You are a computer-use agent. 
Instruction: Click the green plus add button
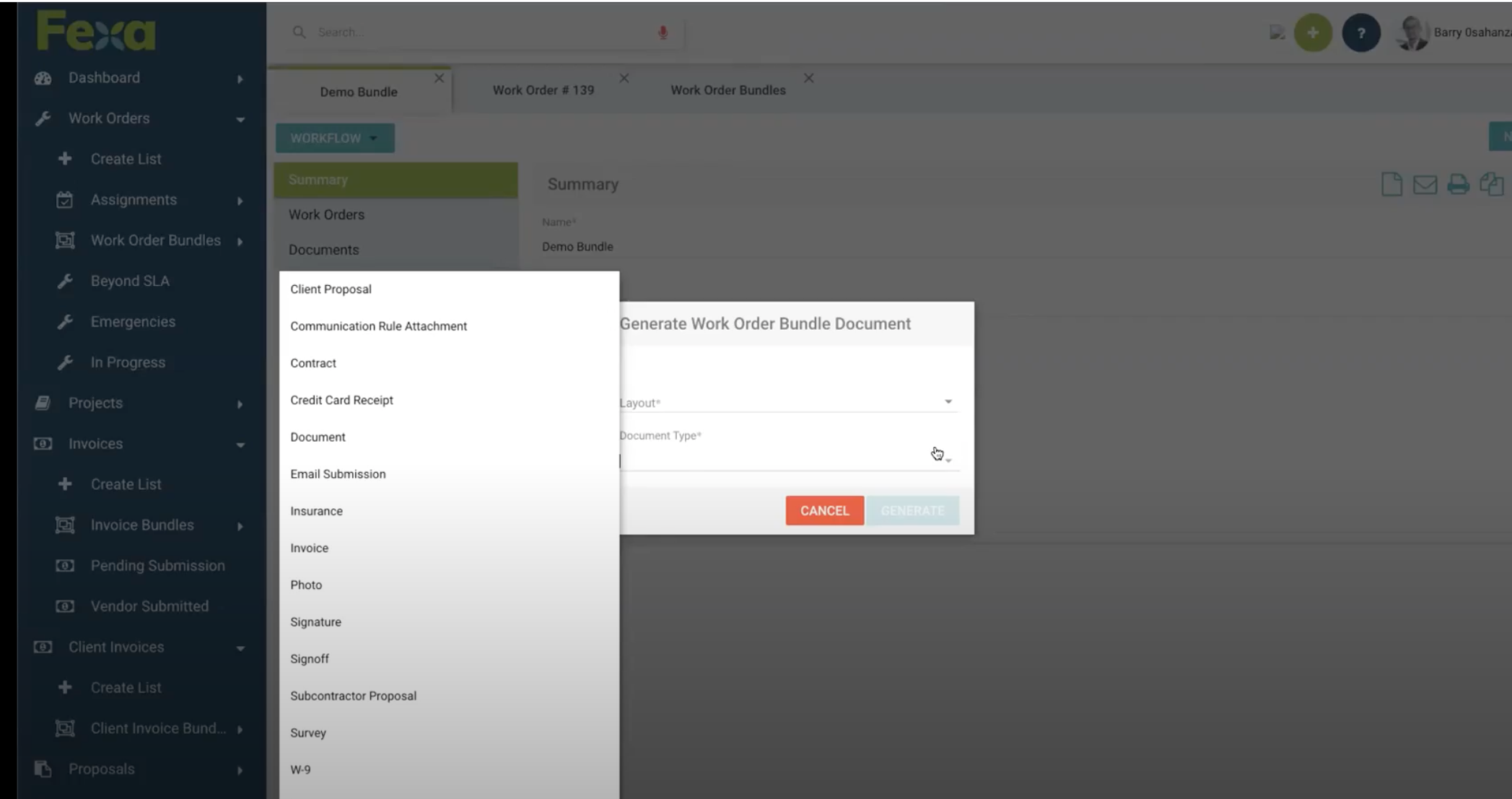[1313, 32]
